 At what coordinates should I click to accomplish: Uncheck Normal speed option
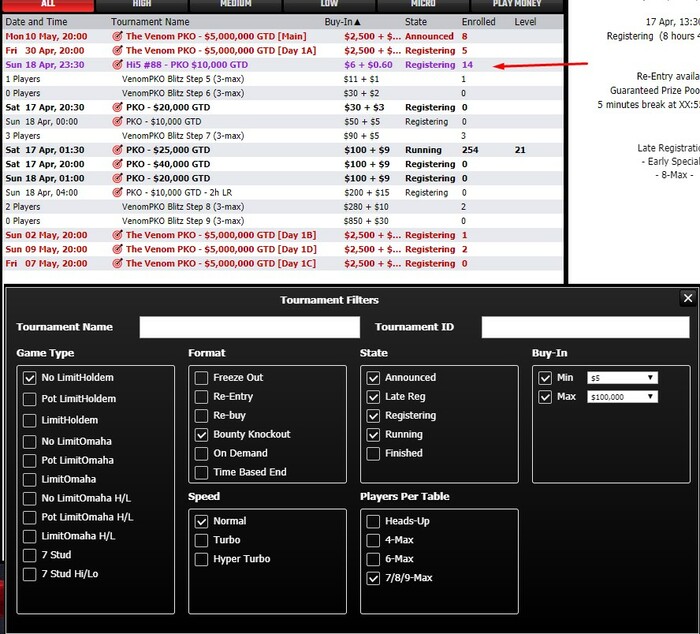coord(201,521)
